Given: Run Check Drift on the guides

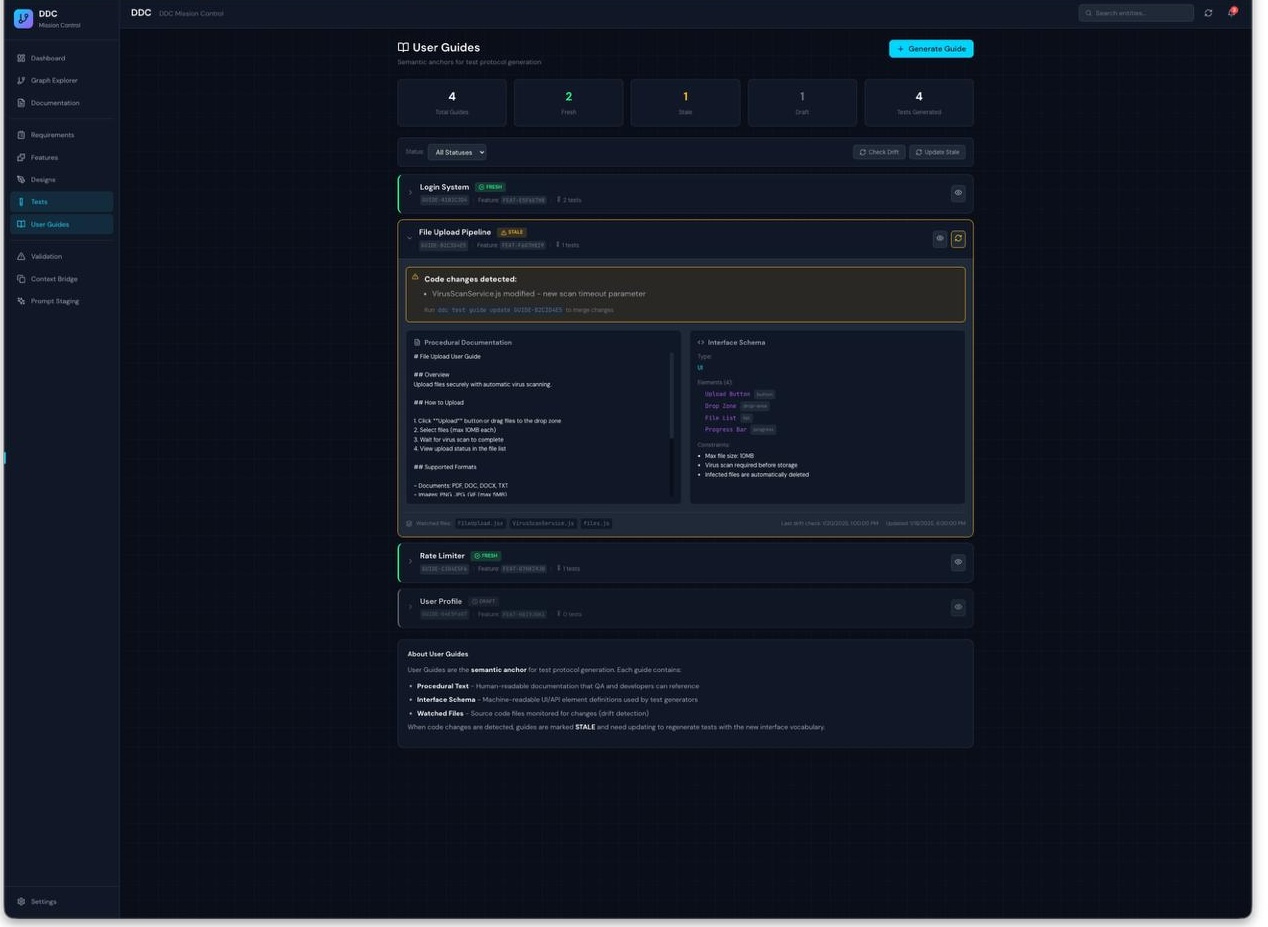Looking at the screenshot, I should (879, 151).
